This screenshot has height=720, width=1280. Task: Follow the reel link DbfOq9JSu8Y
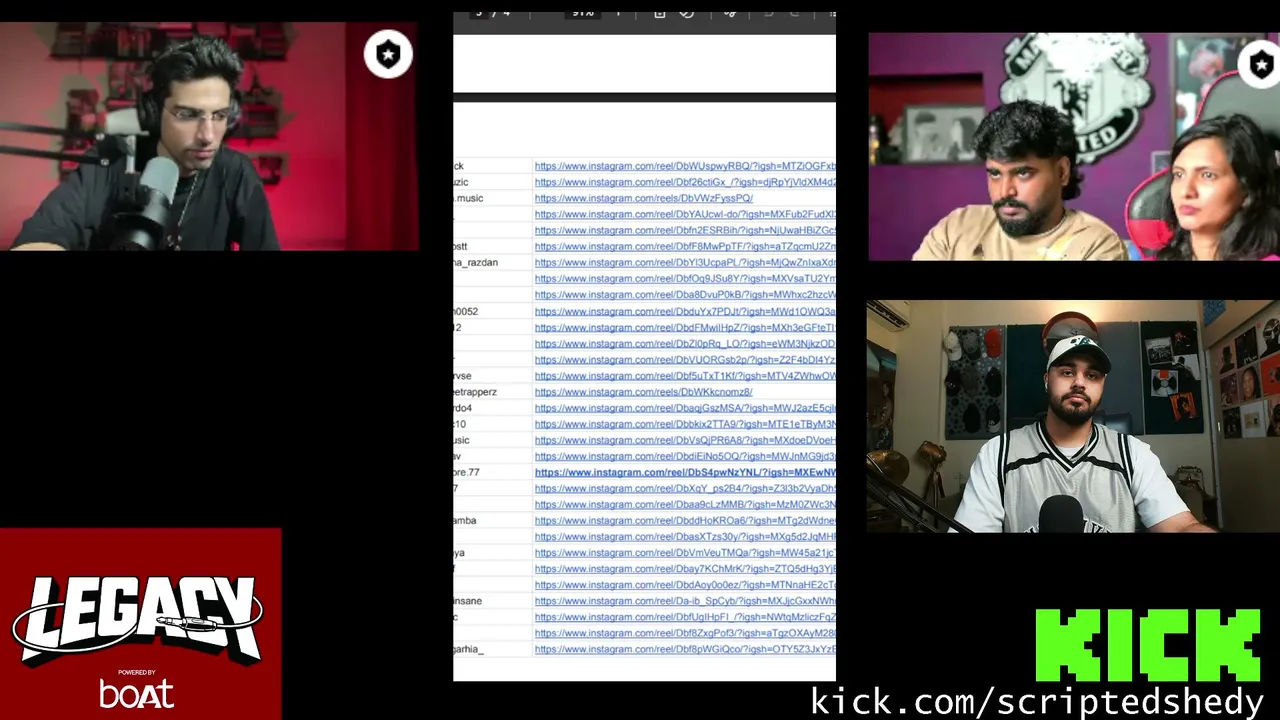[x=685, y=278]
